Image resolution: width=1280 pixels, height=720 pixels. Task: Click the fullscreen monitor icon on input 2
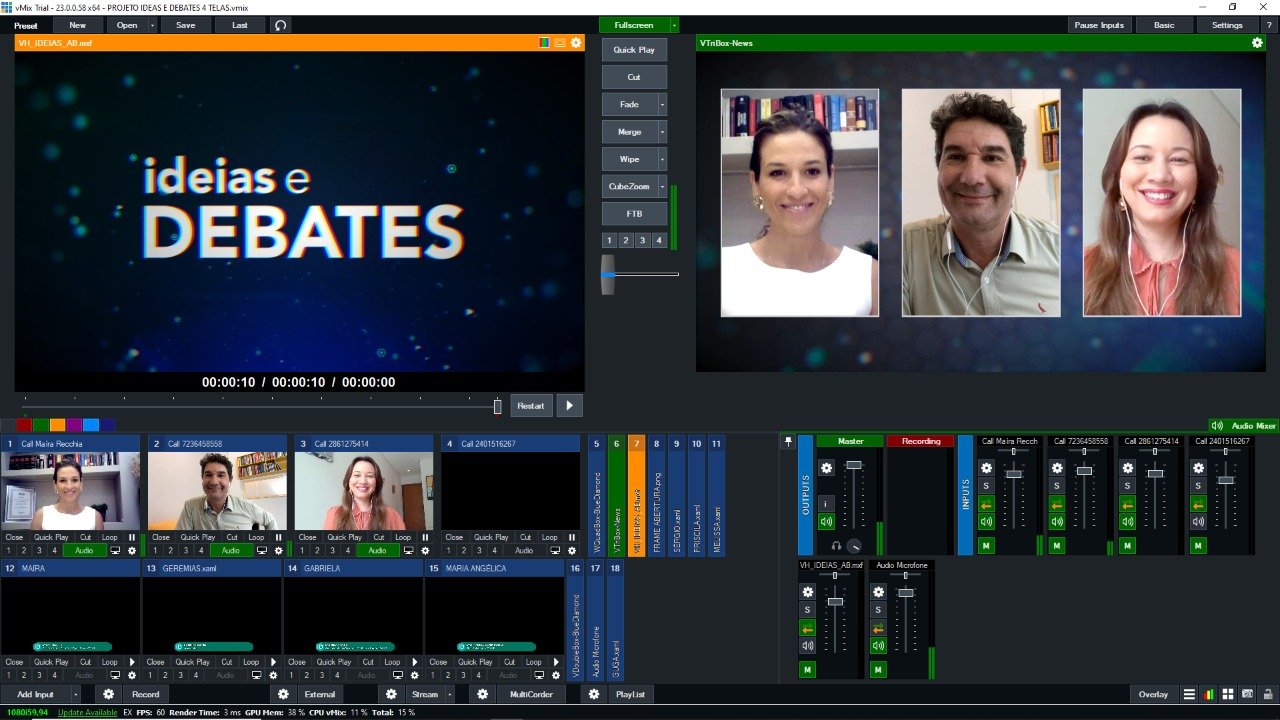point(262,549)
